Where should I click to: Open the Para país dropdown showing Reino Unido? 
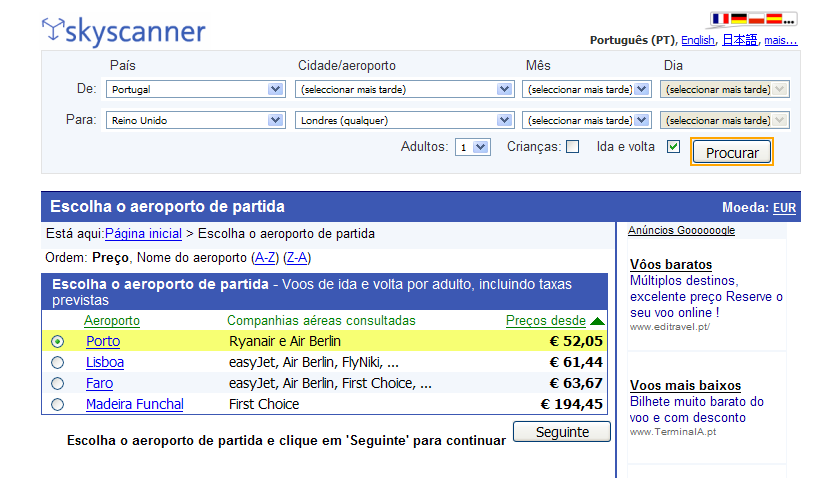(196, 120)
